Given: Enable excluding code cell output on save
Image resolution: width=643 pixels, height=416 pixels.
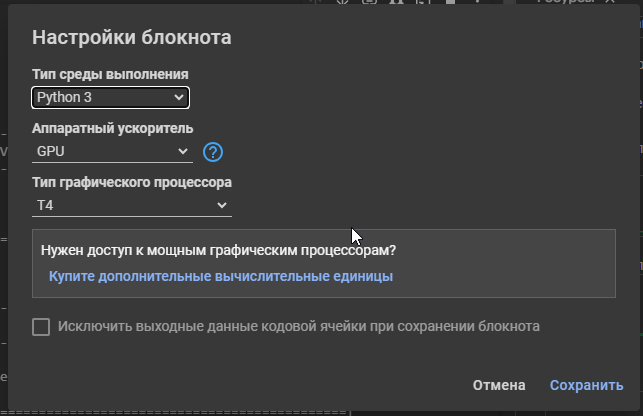Looking at the screenshot, I should click(41, 327).
